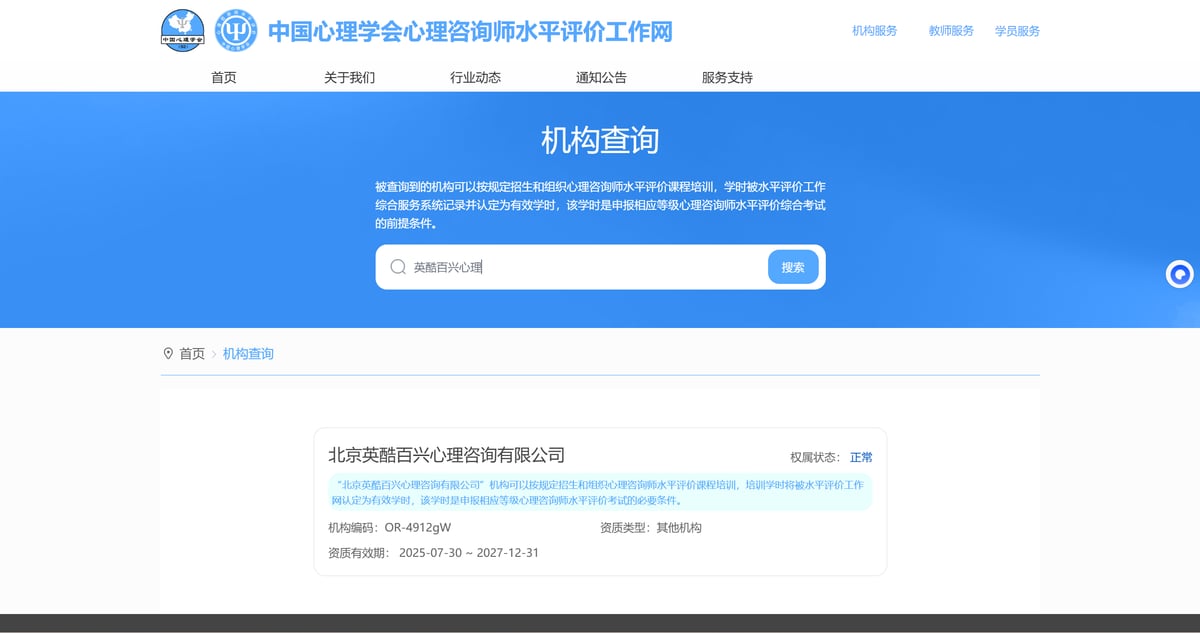Image resolution: width=1200 pixels, height=633 pixels.
Task: Click the blue Psi emblem logo
Action: (x=237, y=31)
